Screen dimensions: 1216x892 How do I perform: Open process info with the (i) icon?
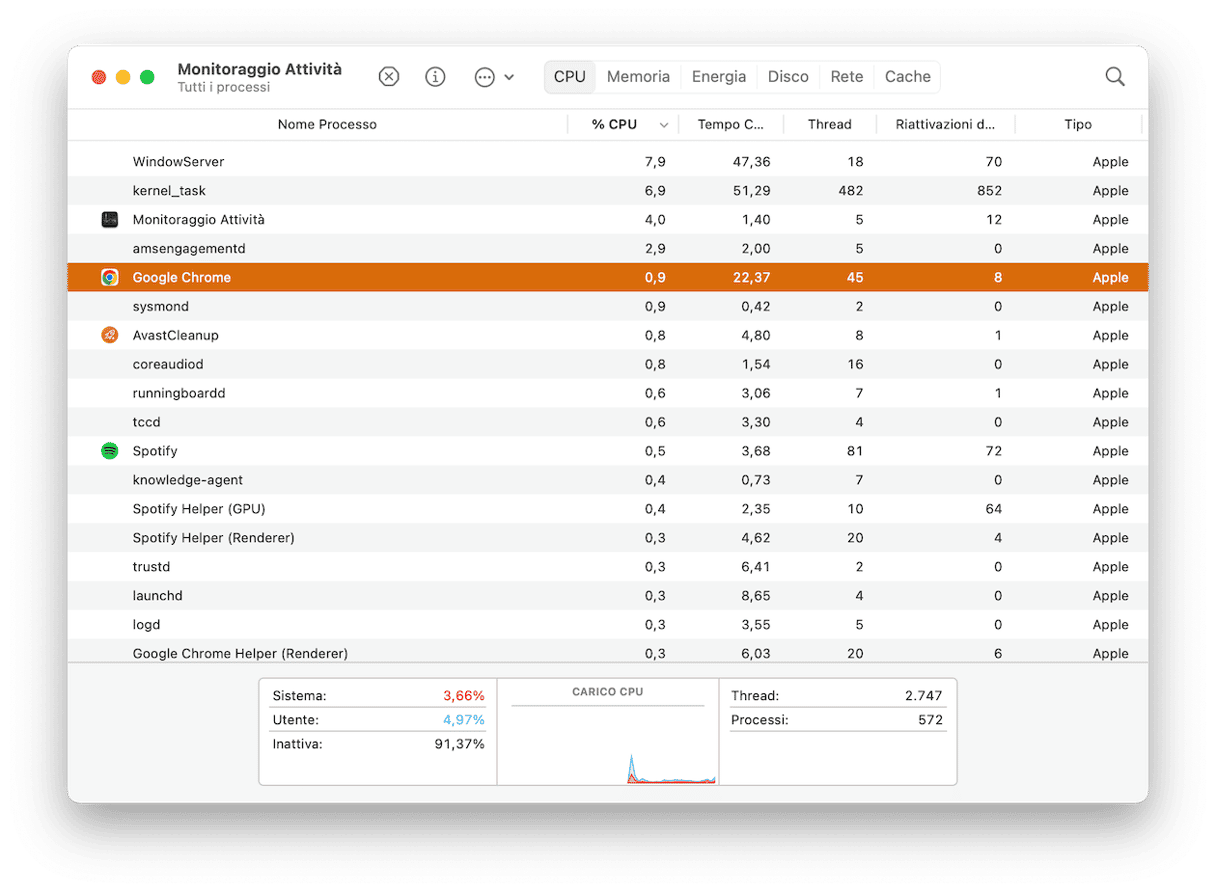point(435,77)
